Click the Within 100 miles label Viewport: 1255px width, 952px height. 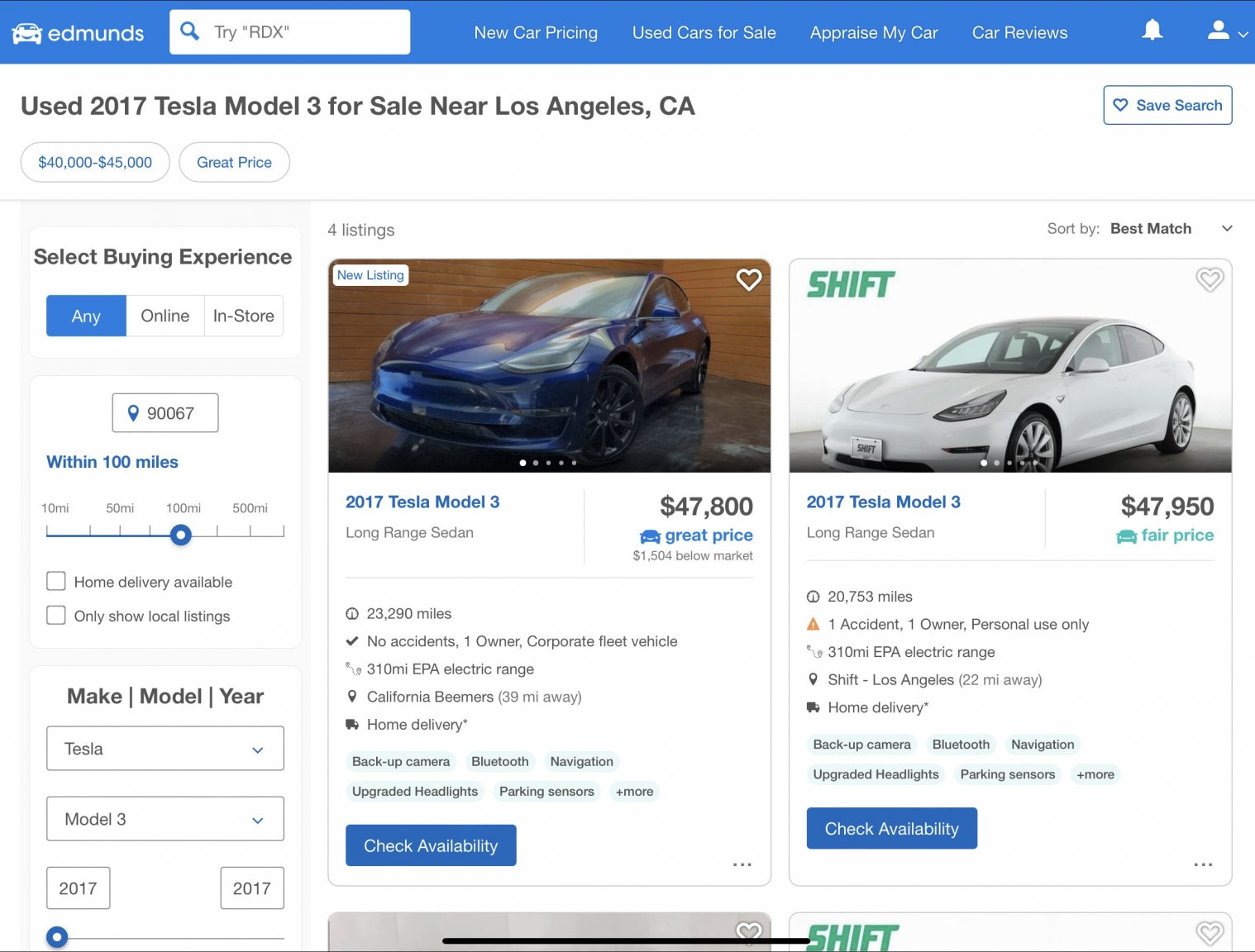pyautogui.click(x=112, y=462)
